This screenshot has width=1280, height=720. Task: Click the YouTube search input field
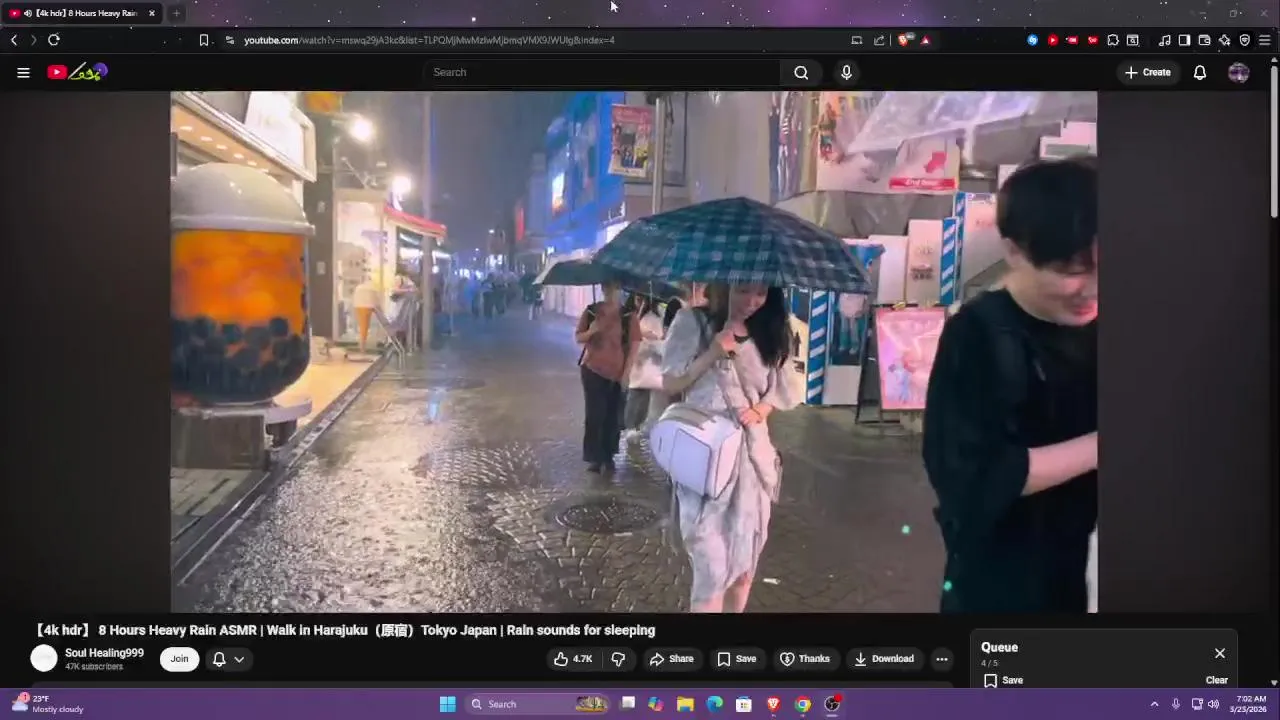[603, 72]
